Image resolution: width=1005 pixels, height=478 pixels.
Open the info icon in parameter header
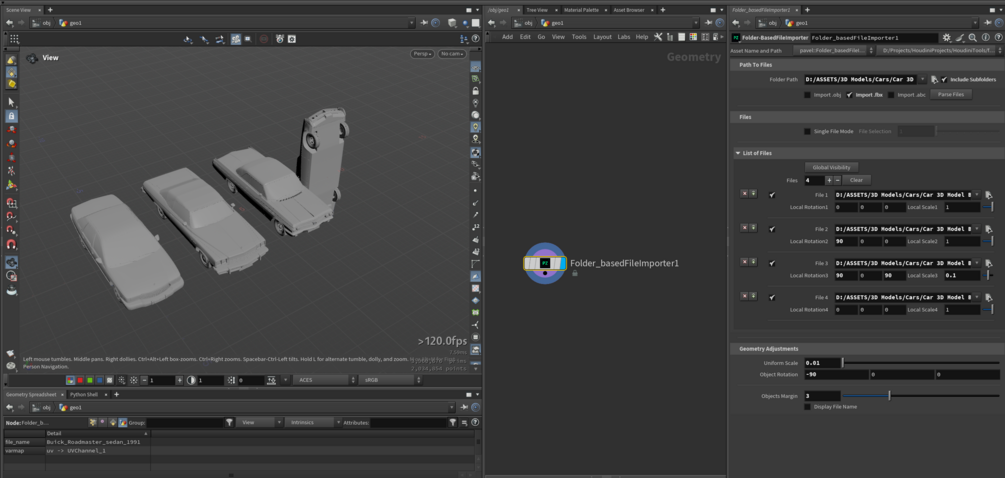[x=985, y=38]
